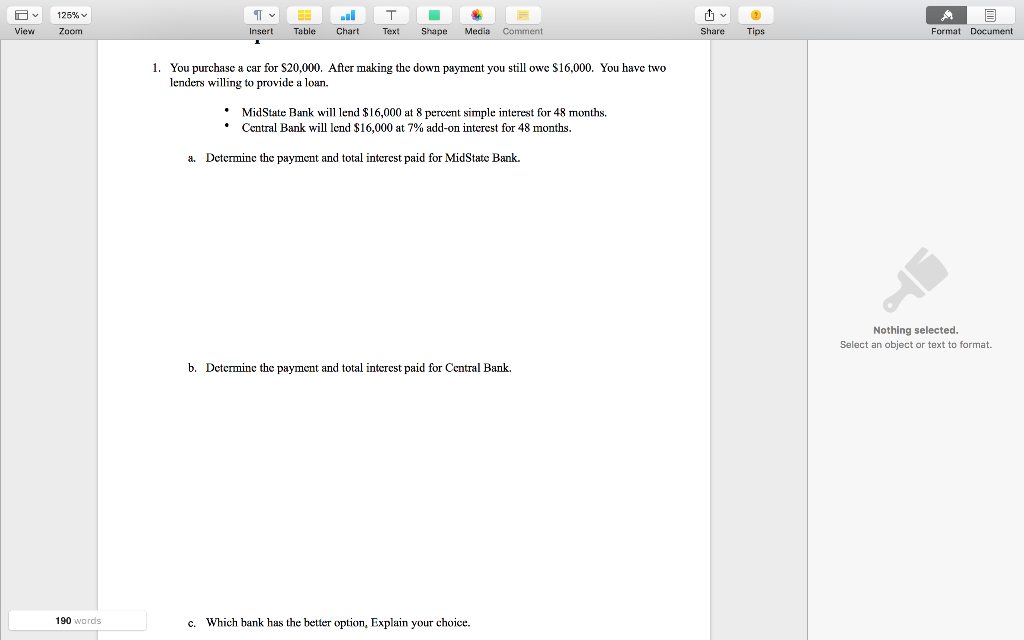Screen dimensions: 1024x640
Task: Open the View options icon
Action: click(x=25, y=15)
